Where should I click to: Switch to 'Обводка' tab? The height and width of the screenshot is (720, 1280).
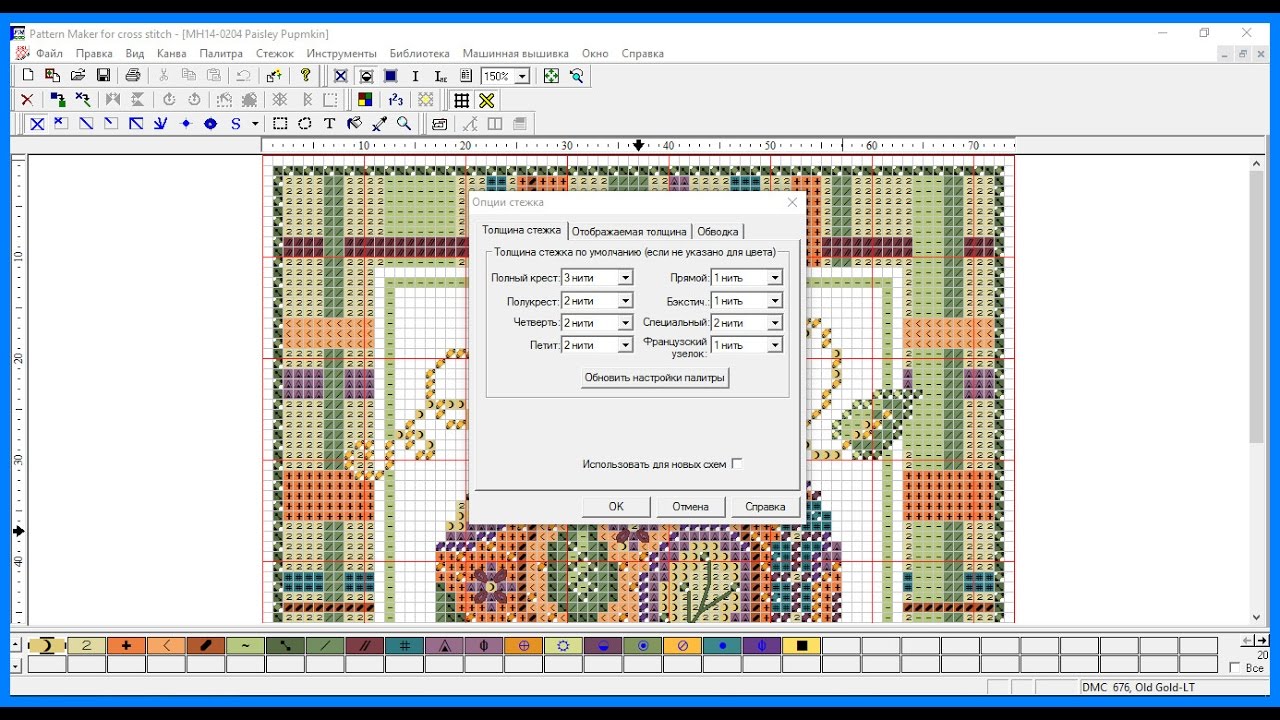click(717, 232)
